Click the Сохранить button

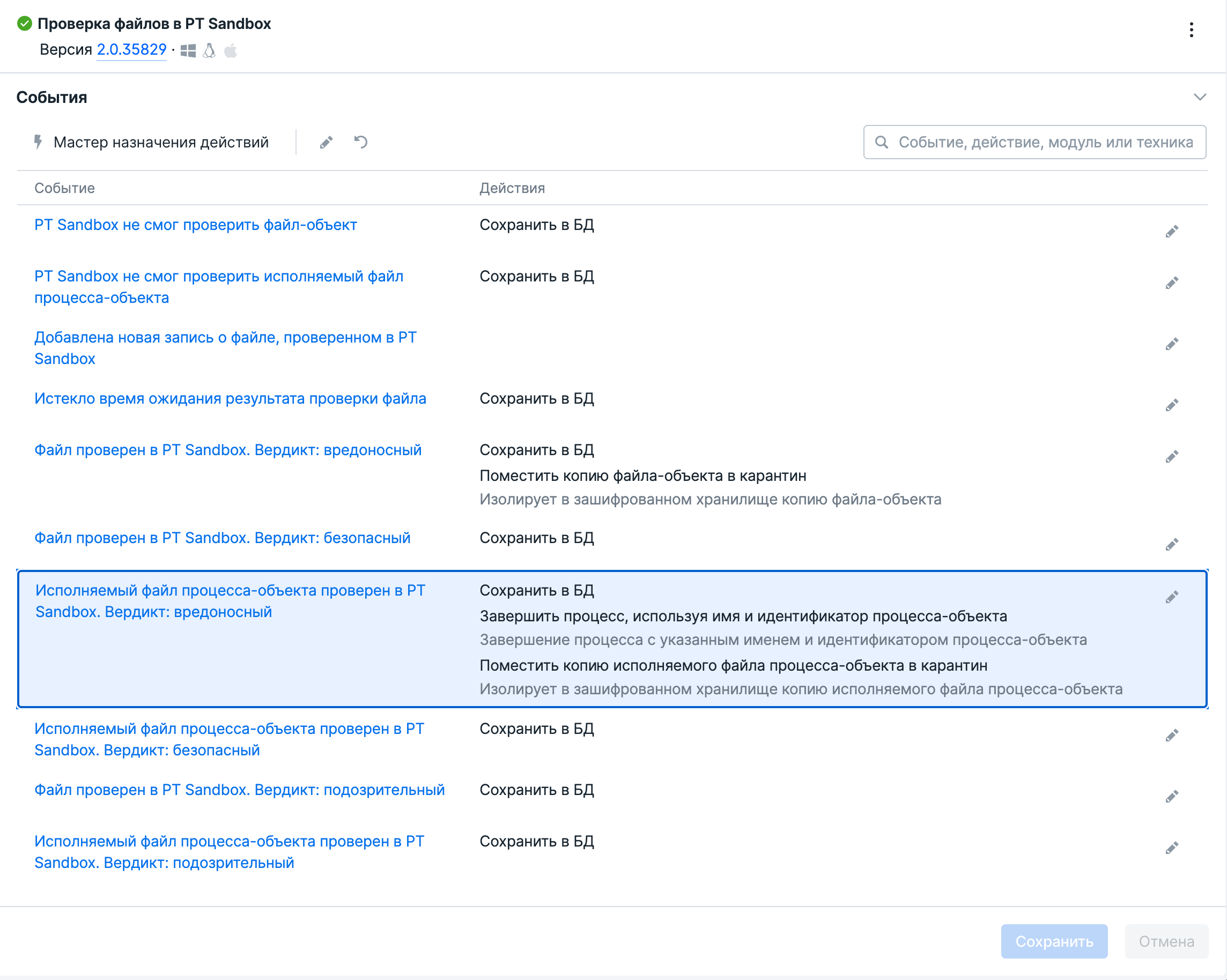pos(1053,941)
